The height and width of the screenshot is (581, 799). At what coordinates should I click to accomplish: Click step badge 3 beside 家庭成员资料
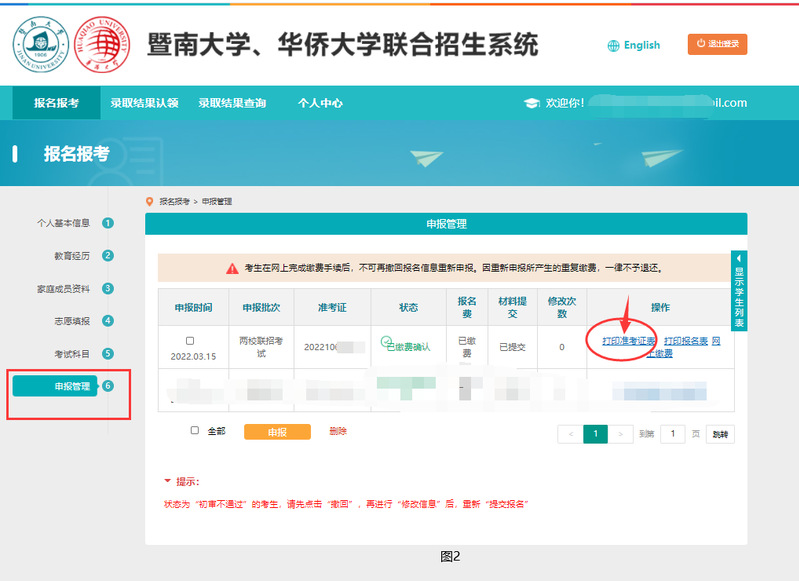click(x=108, y=288)
